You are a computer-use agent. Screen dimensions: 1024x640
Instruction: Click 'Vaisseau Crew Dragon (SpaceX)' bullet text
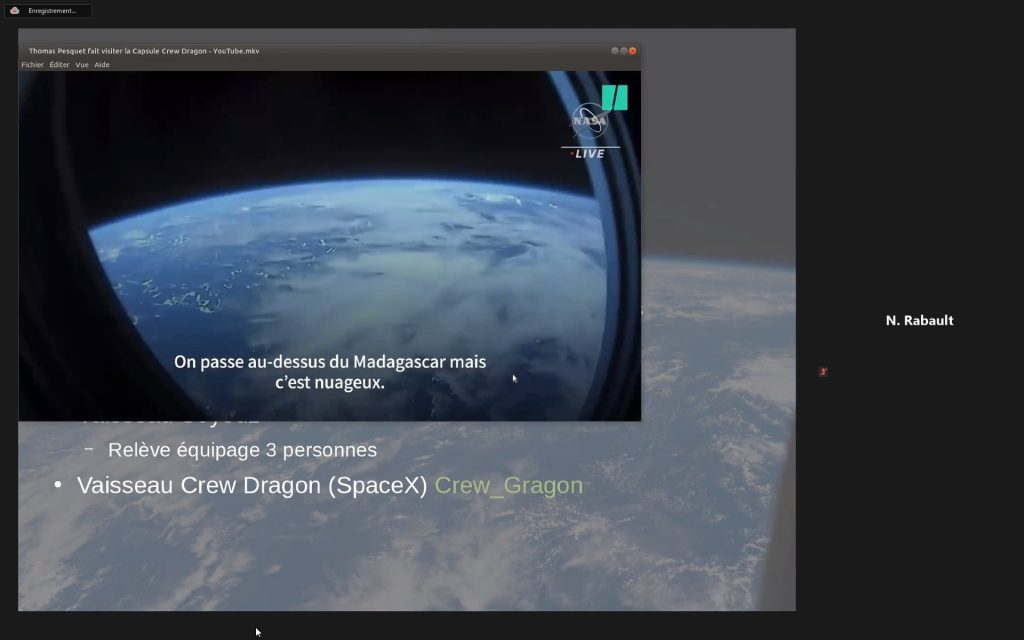coord(252,485)
